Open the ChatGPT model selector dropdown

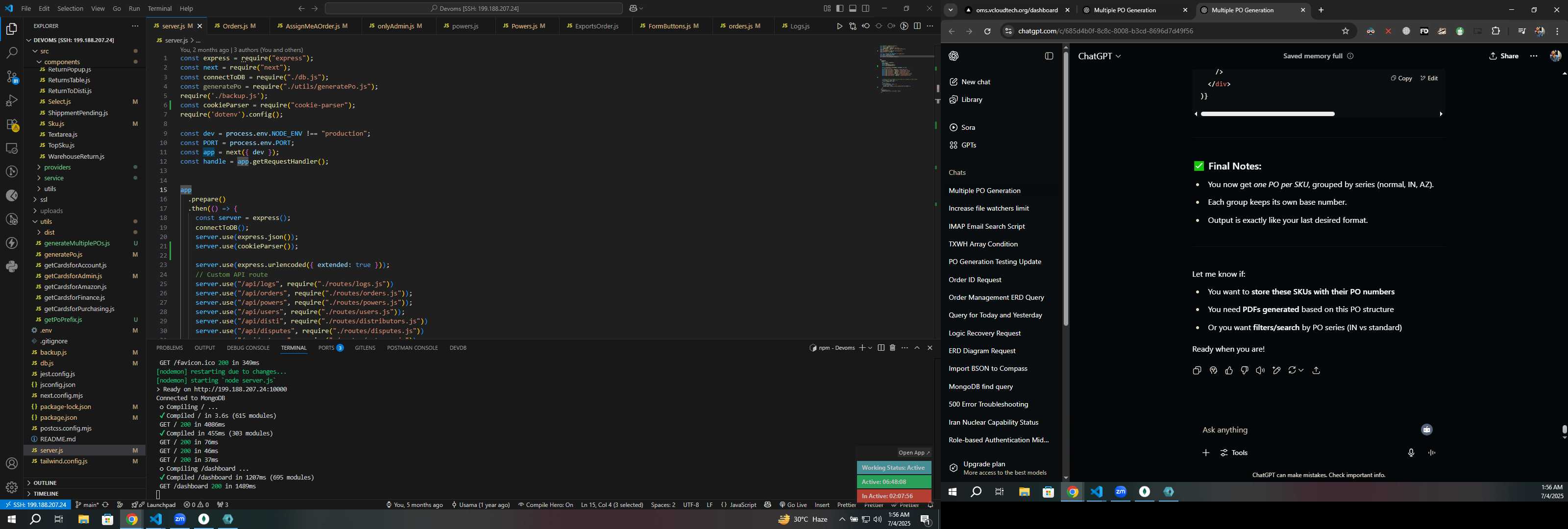click(1099, 56)
